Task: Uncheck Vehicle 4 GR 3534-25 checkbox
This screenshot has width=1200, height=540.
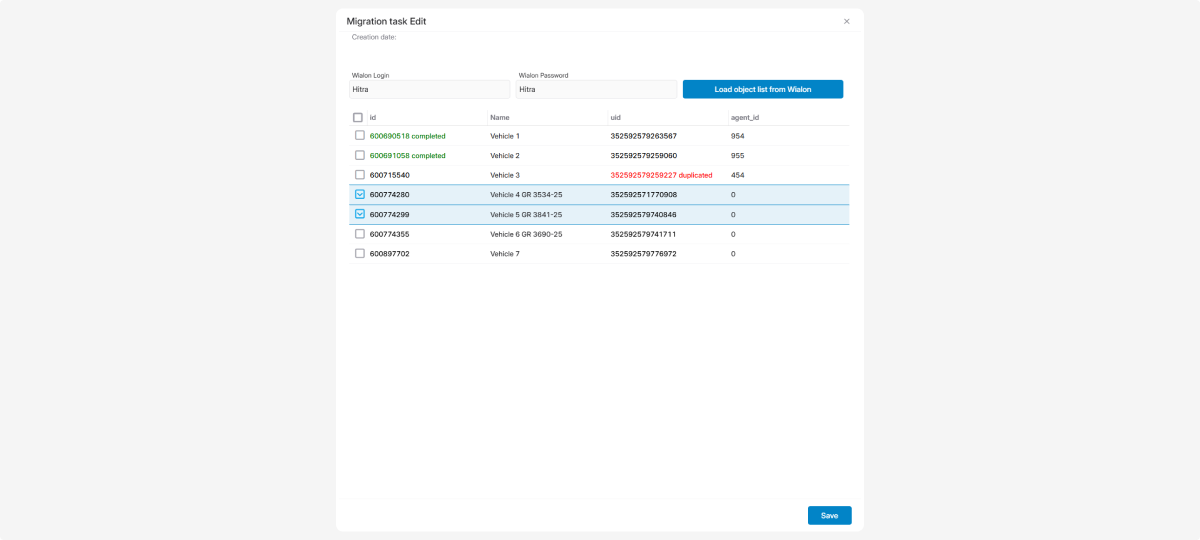Action: [360, 195]
